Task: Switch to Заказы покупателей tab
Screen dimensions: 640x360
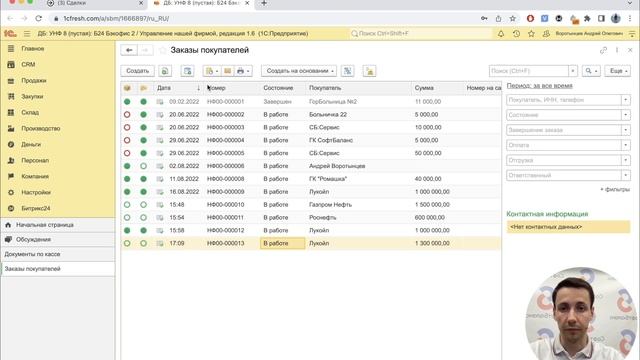Action: click(58, 269)
